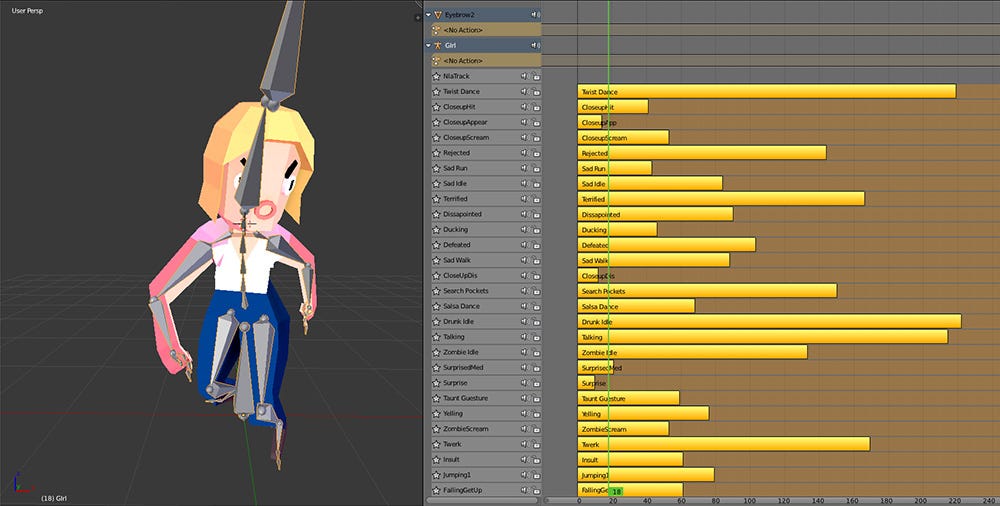Solo the Zombie Idle track star icon

tap(436, 352)
